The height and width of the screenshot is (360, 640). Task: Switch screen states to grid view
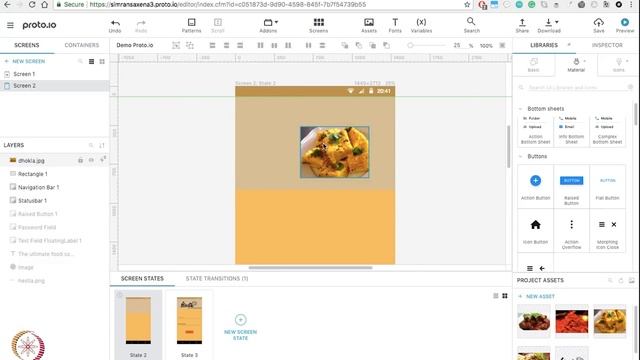click(x=505, y=296)
